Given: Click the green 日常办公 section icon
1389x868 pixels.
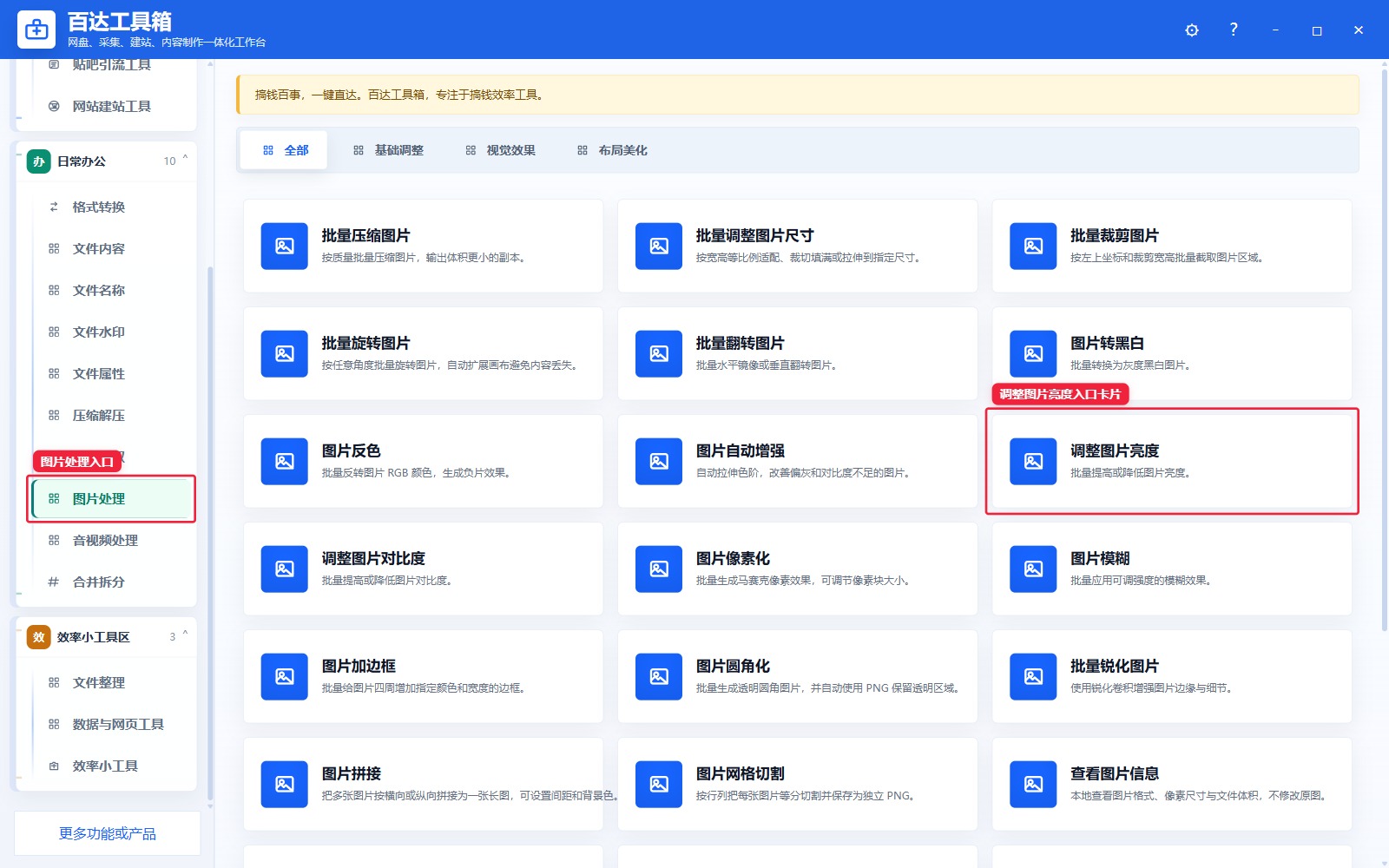Looking at the screenshot, I should point(39,161).
